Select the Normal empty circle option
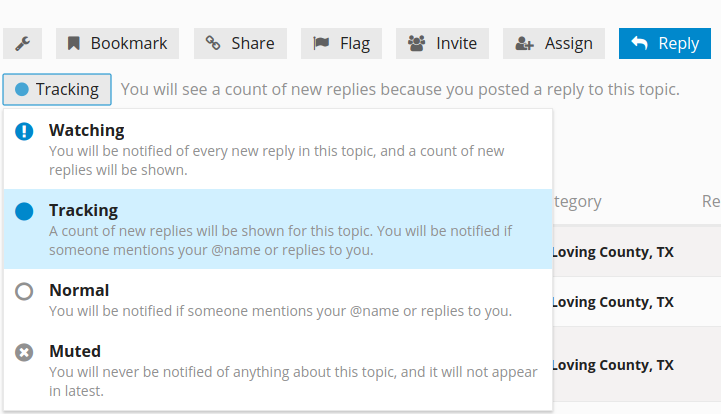This screenshot has width=721, height=414. [24, 291]
